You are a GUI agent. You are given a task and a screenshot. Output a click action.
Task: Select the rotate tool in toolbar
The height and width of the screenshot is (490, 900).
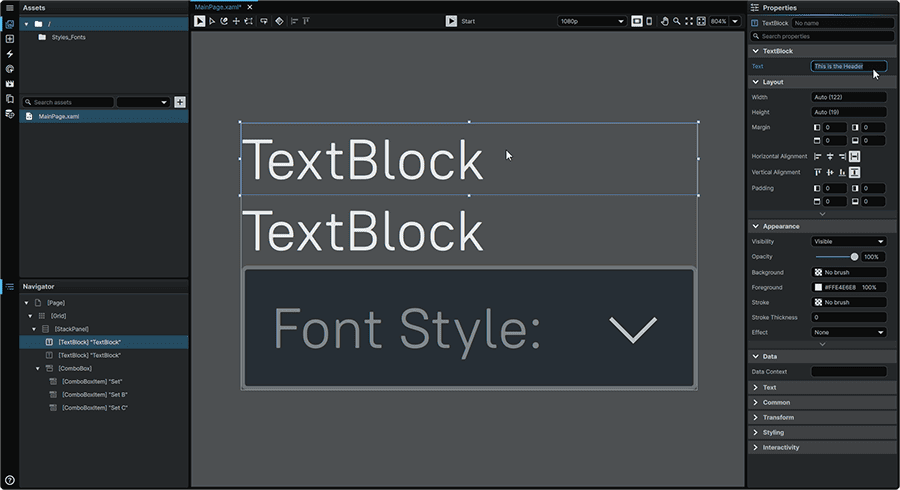tap(224, 21)
